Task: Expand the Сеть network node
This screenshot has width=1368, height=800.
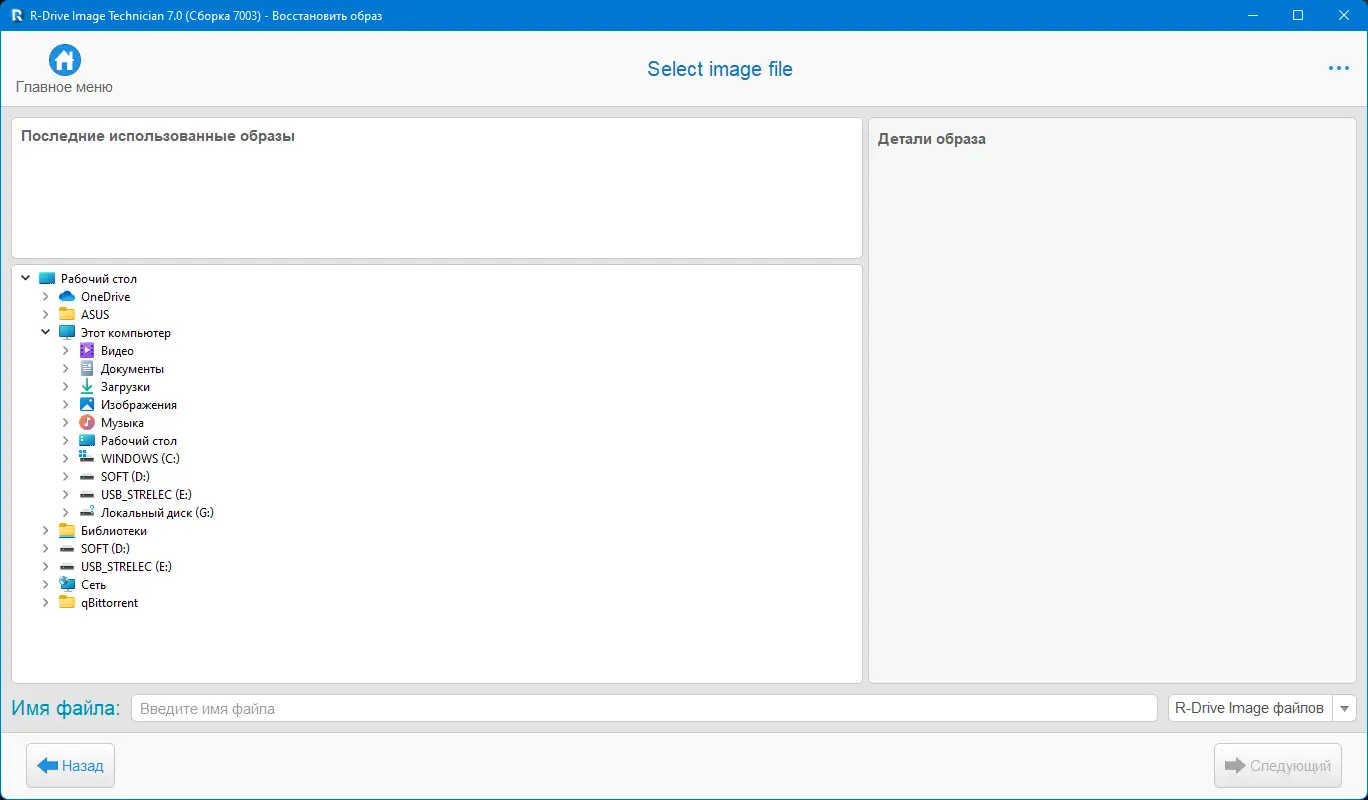Action: (x=45, y=585)
